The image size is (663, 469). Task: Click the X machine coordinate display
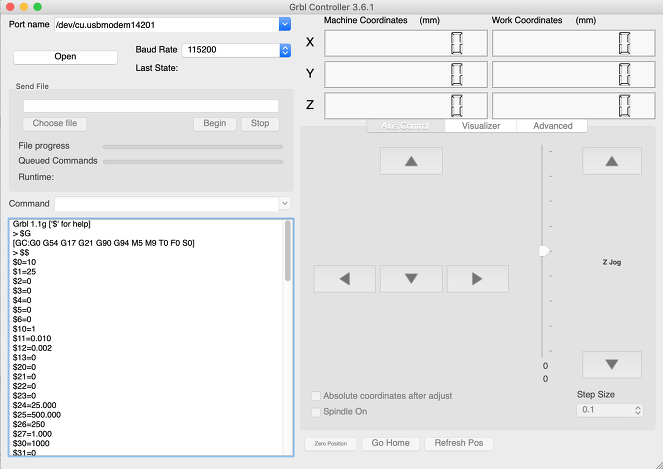[x=405, y=43]
